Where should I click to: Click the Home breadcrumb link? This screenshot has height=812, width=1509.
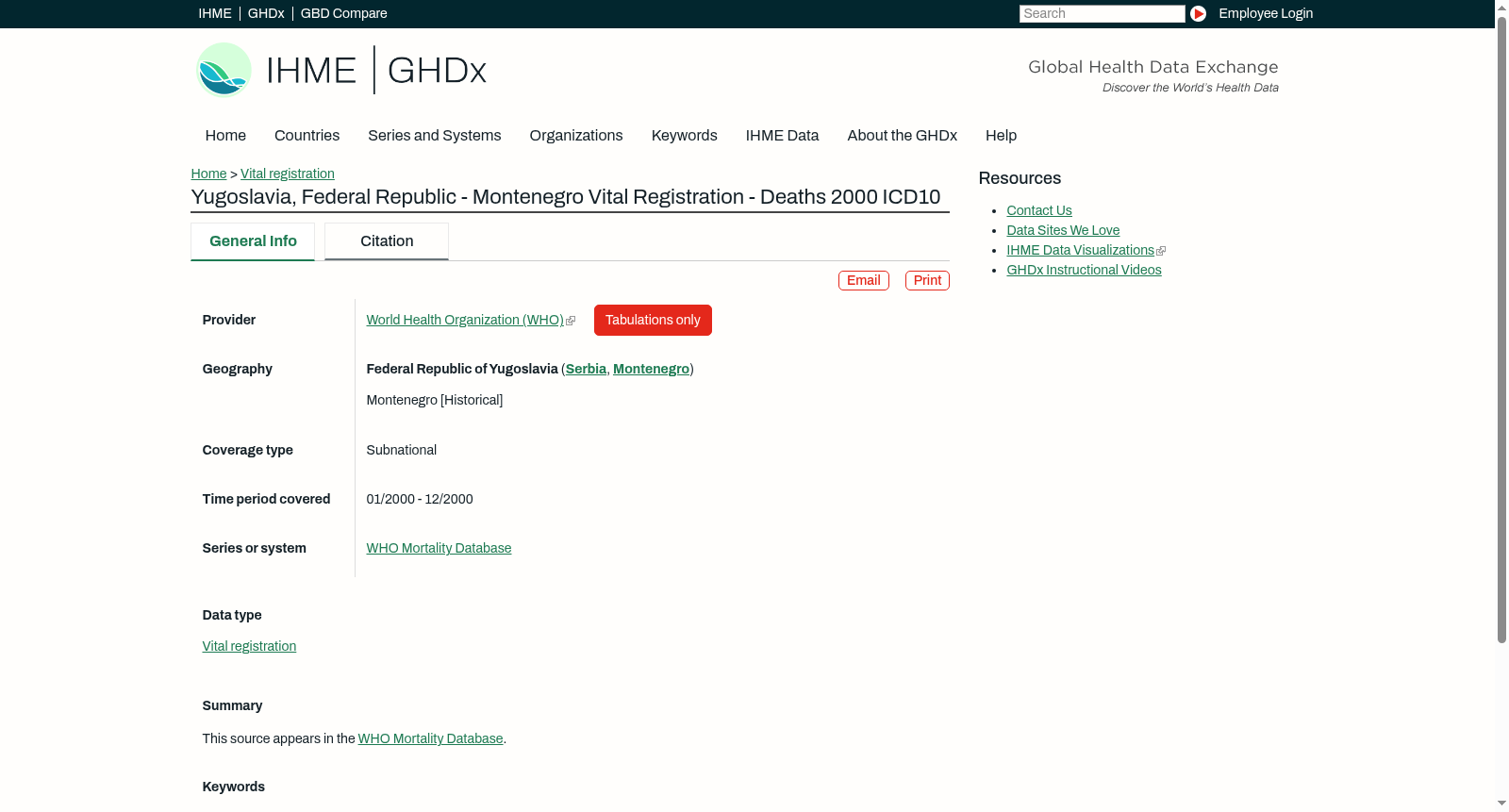[208, 174]
